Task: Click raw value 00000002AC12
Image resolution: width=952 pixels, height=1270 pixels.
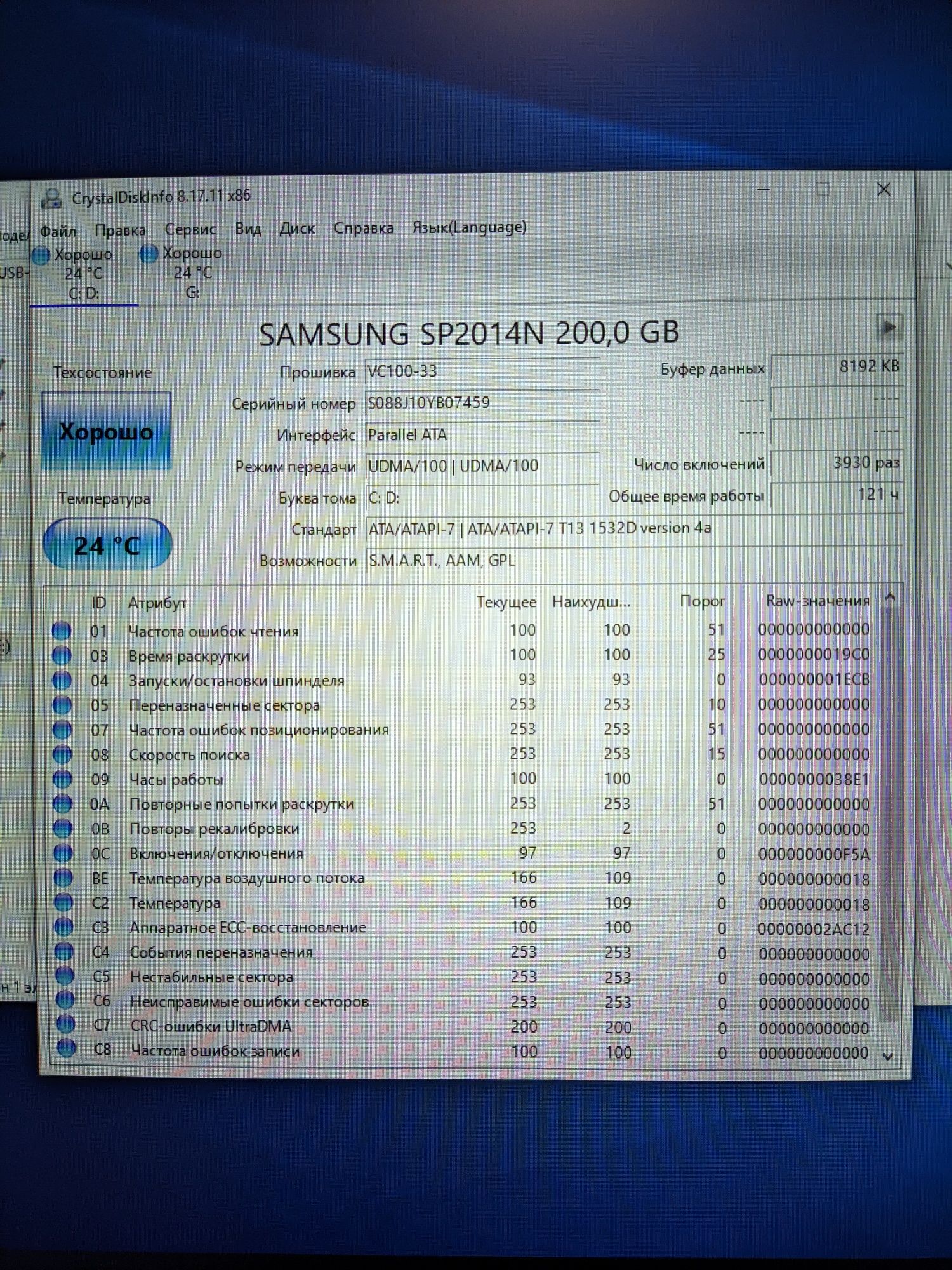Action: [x=814, y=929]
